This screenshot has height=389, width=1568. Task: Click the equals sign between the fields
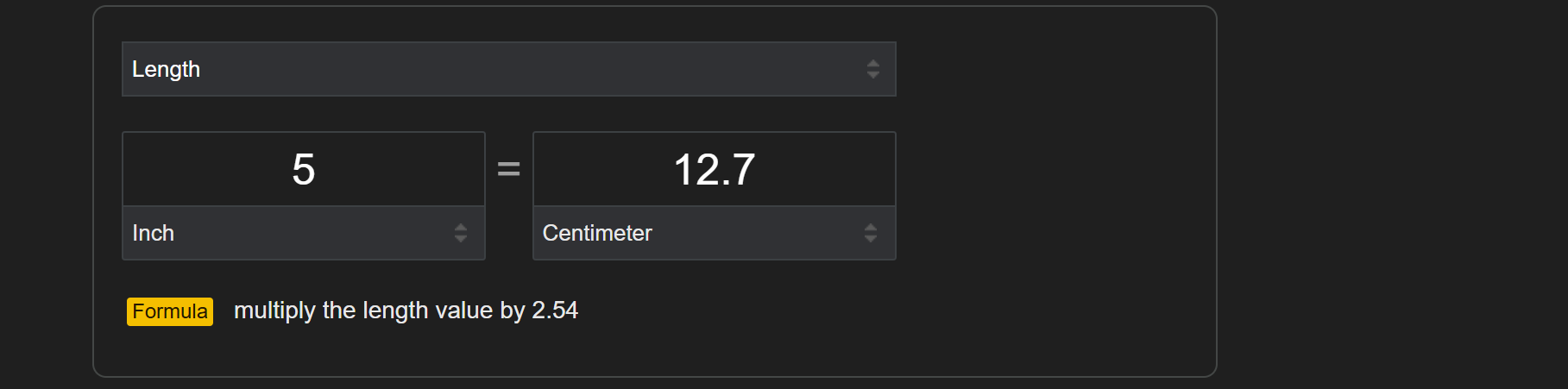(509, 170)
